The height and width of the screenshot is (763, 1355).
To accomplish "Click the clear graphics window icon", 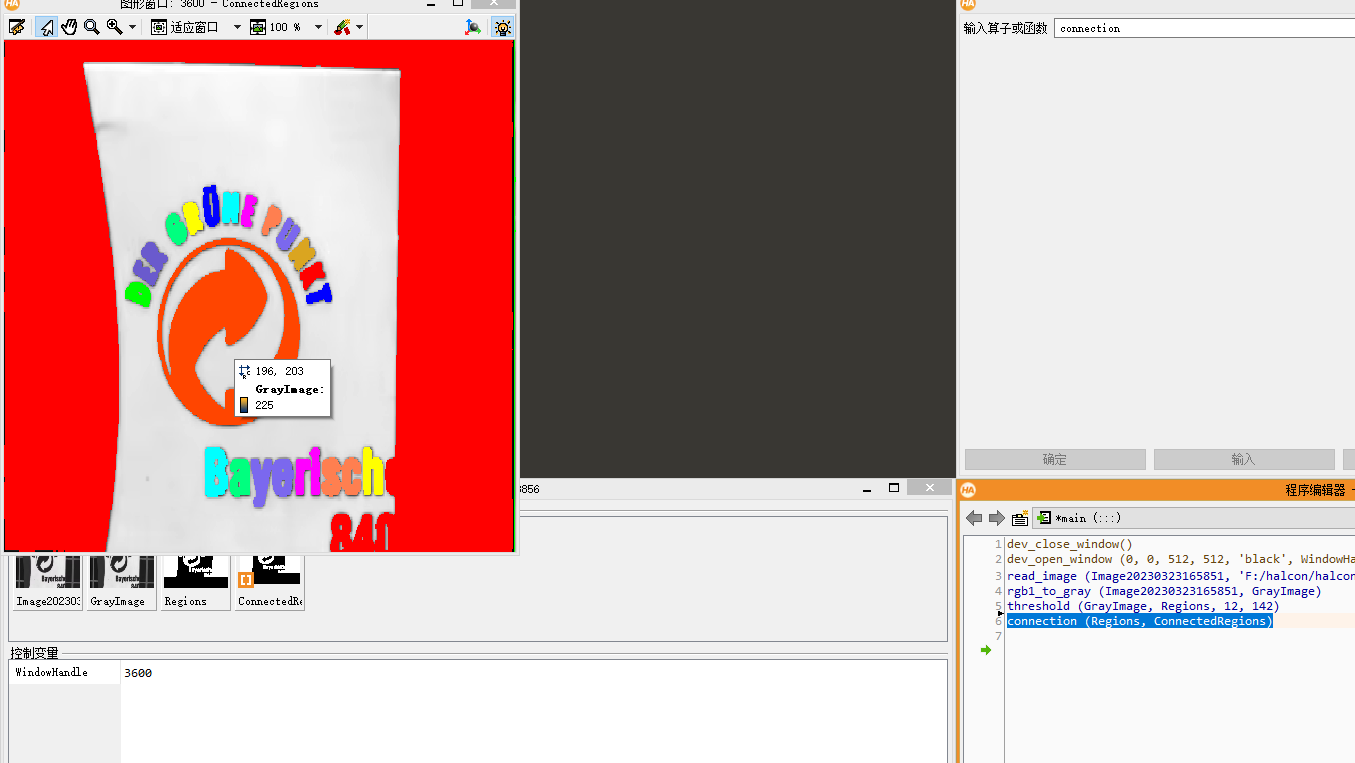I will [x=16, y=27].
